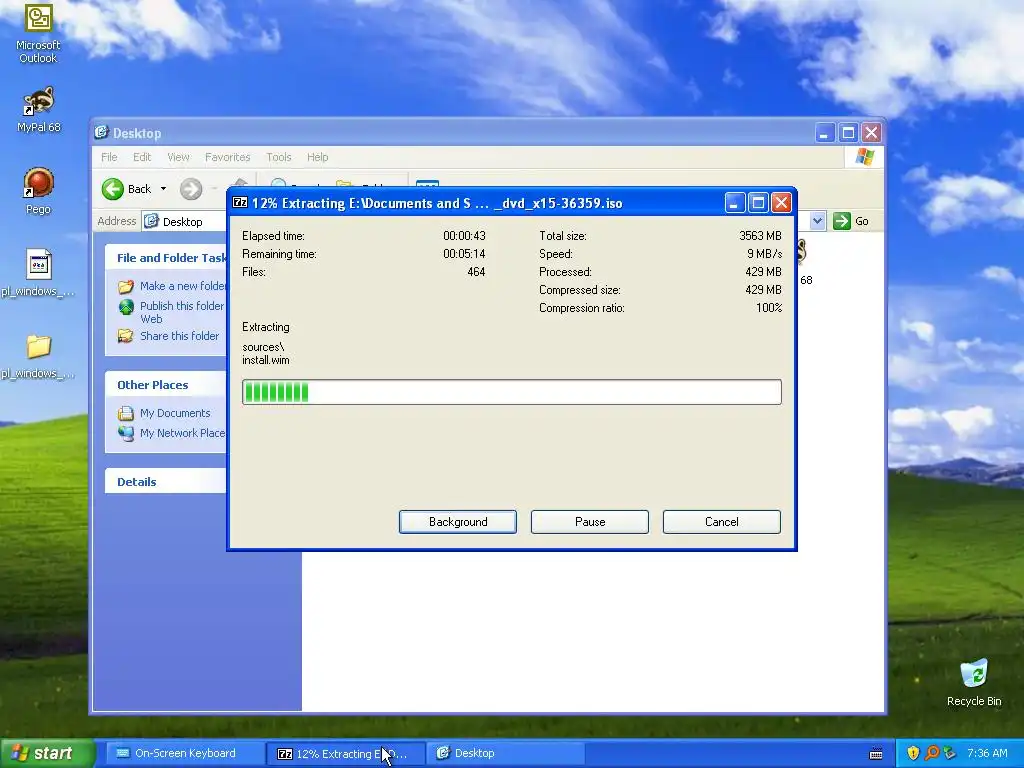1024x768 pixels.
Task: Expand the Details panel header
Action: click(166, 481)
